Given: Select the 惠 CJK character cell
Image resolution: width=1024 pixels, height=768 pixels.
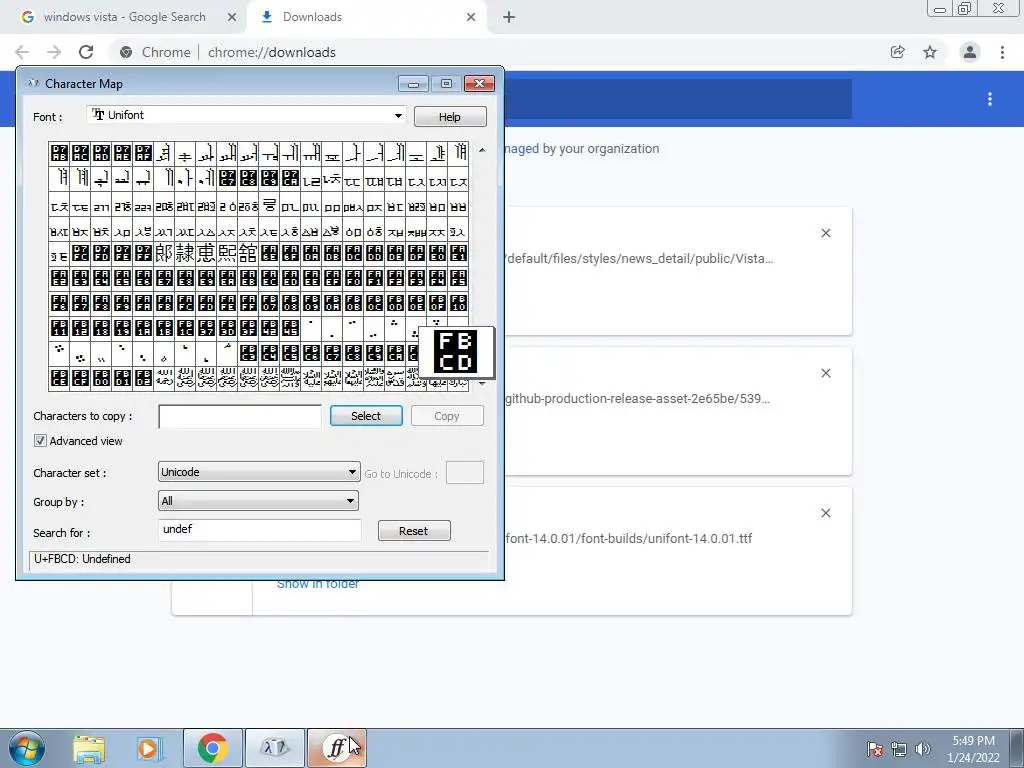Looking at the screenshot, I should (x=206, y=253).
